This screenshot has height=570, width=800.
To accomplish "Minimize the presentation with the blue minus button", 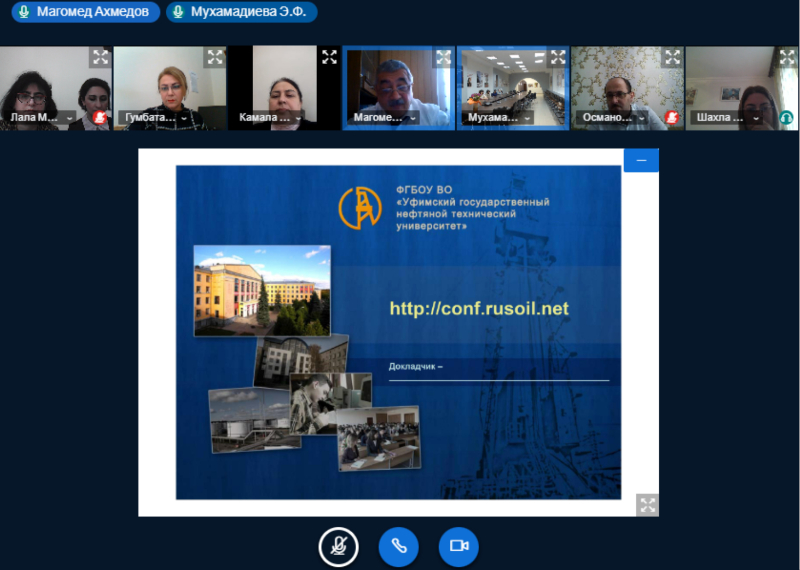I will (x=641, y=160).
